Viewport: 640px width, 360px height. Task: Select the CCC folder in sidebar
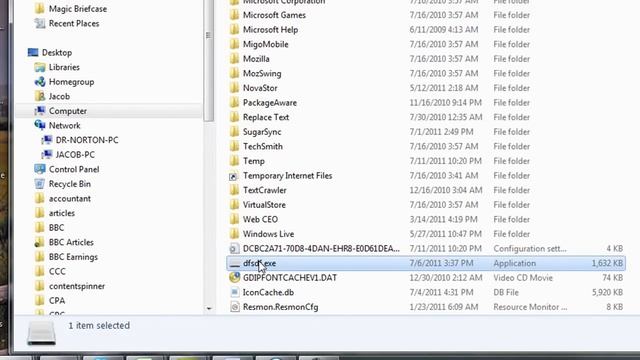[x=57, y=271]
